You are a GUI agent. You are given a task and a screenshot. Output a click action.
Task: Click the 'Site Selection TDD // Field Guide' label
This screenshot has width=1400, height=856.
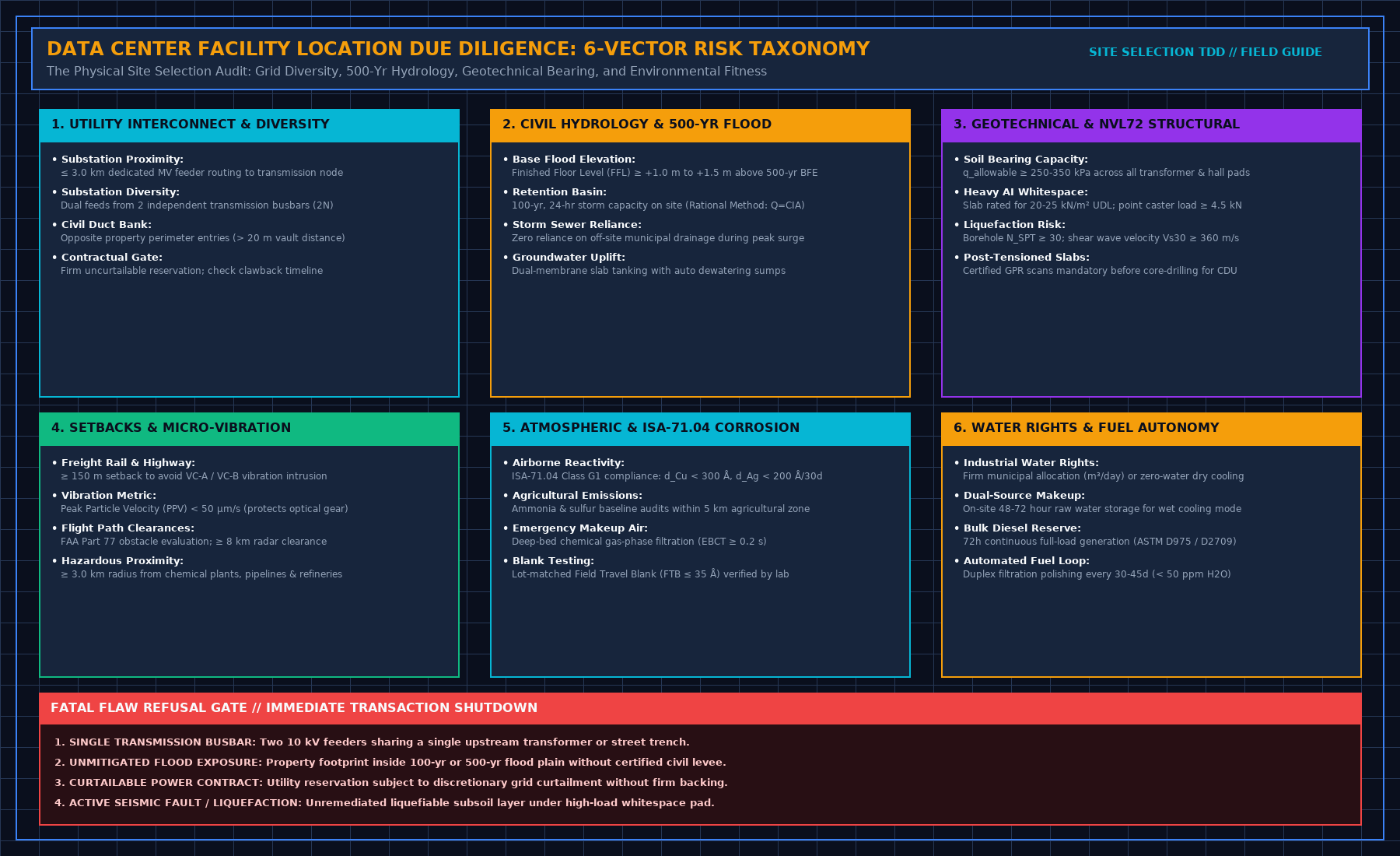pos(1205,52)
